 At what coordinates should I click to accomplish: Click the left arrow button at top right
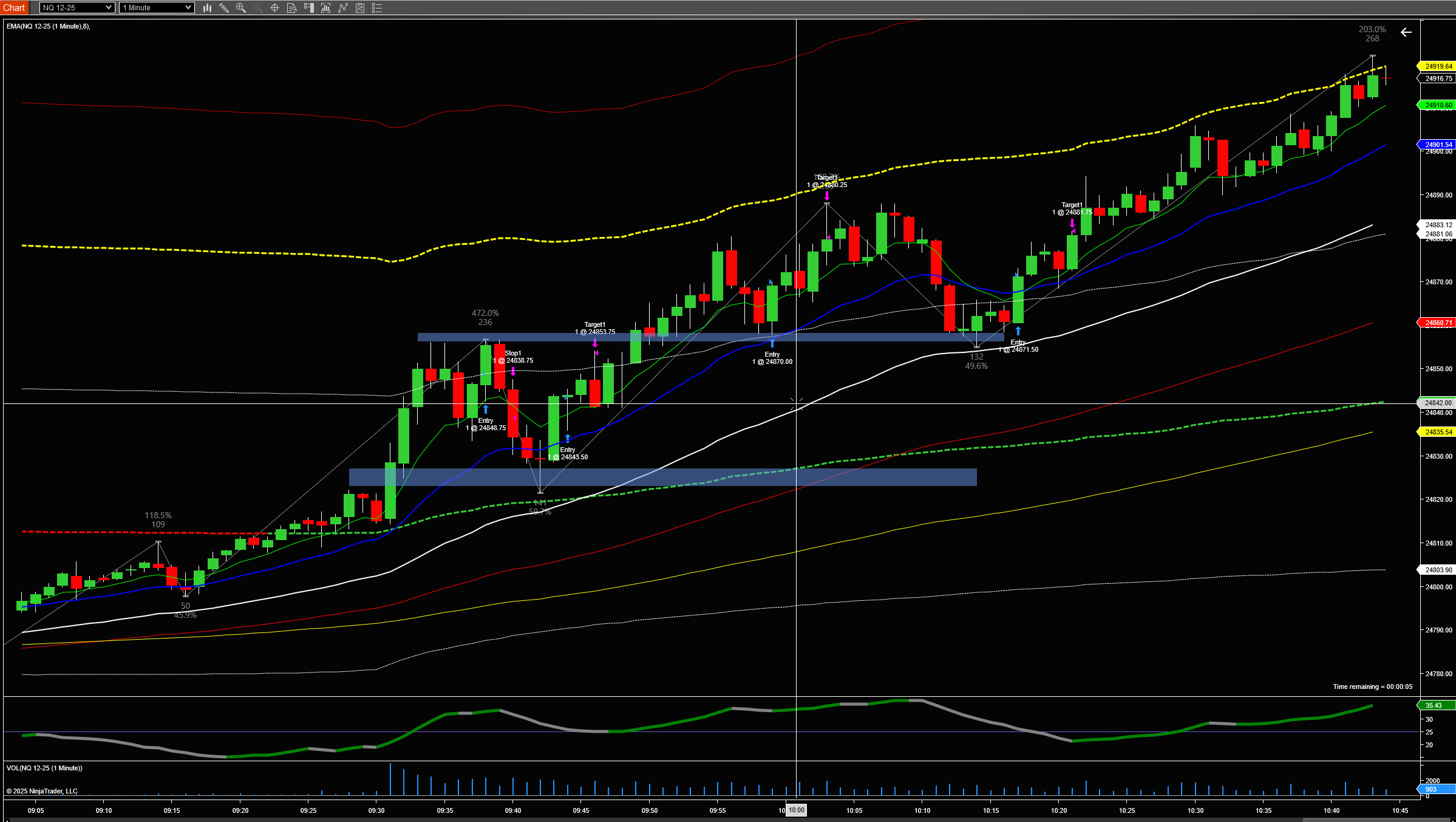(x=1406, y=33)
